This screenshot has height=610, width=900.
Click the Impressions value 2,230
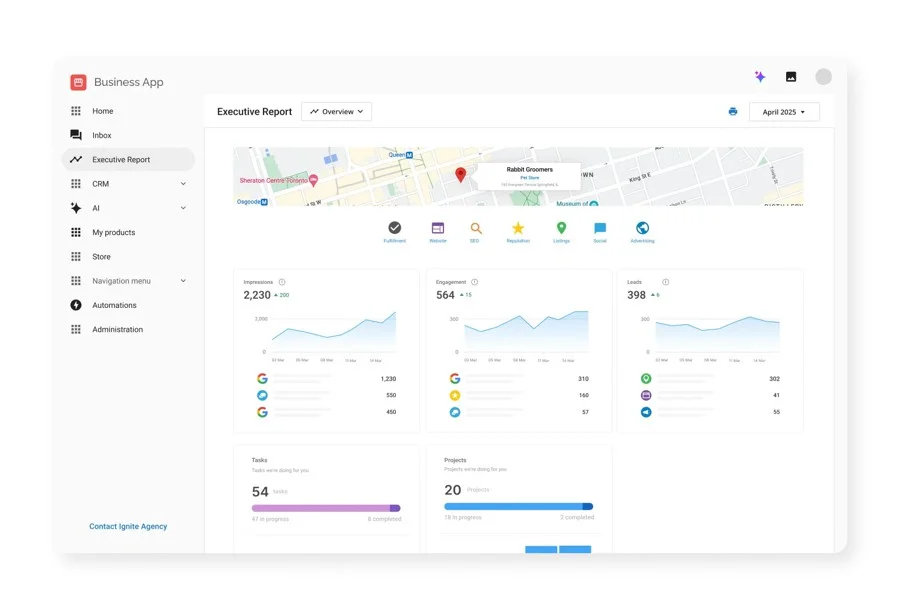tap(257, 295)
